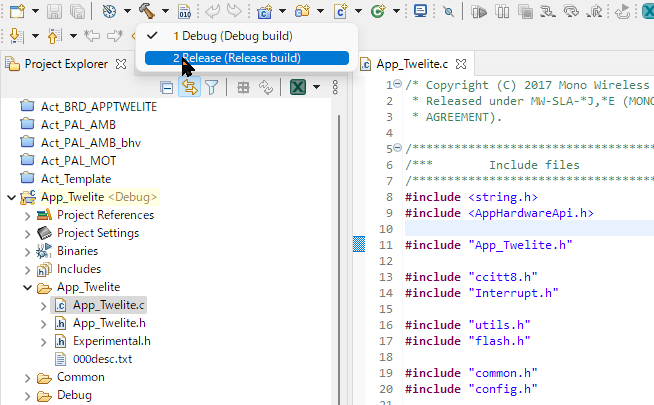Click the green New class icon
654x405 pixels.
click(378, 11)
